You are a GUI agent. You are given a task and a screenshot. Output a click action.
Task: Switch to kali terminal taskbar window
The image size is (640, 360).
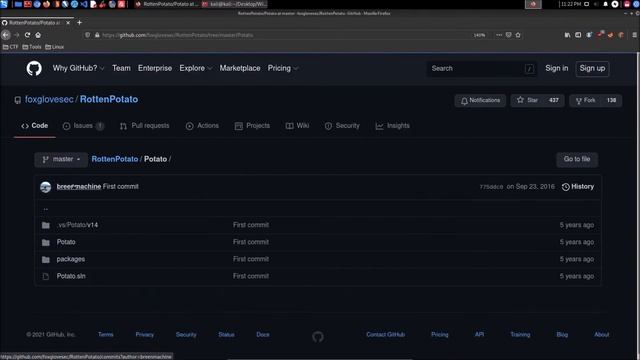[x=234, y=4]
